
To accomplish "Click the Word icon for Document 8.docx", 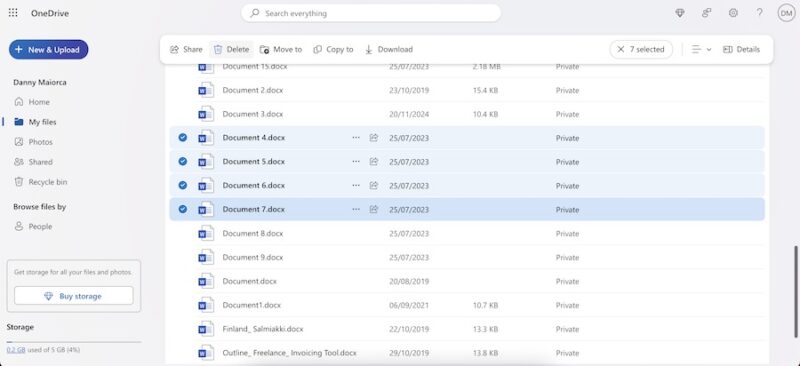I will click(206, 233).
